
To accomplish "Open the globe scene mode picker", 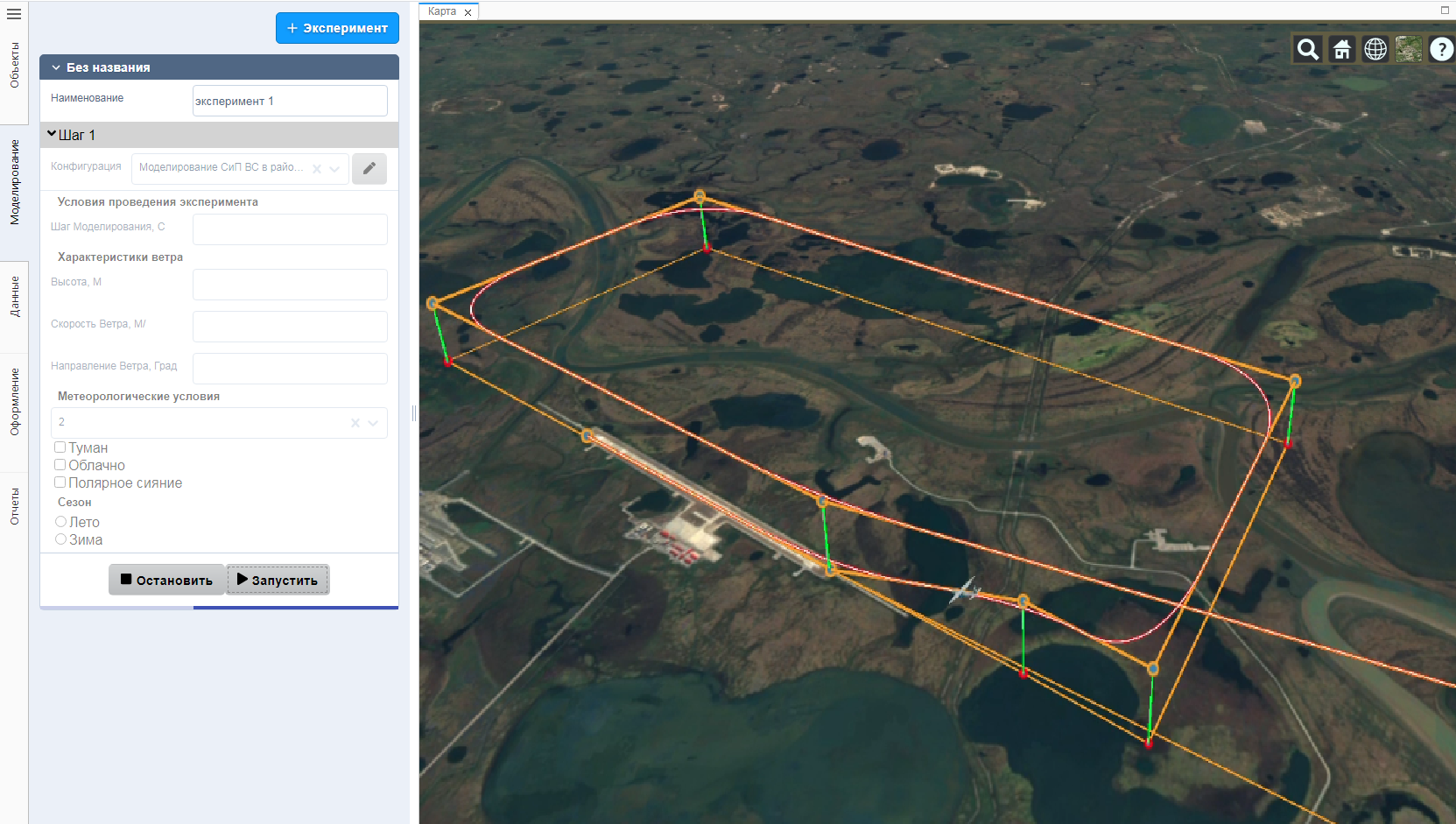I will pos(1375,50).
